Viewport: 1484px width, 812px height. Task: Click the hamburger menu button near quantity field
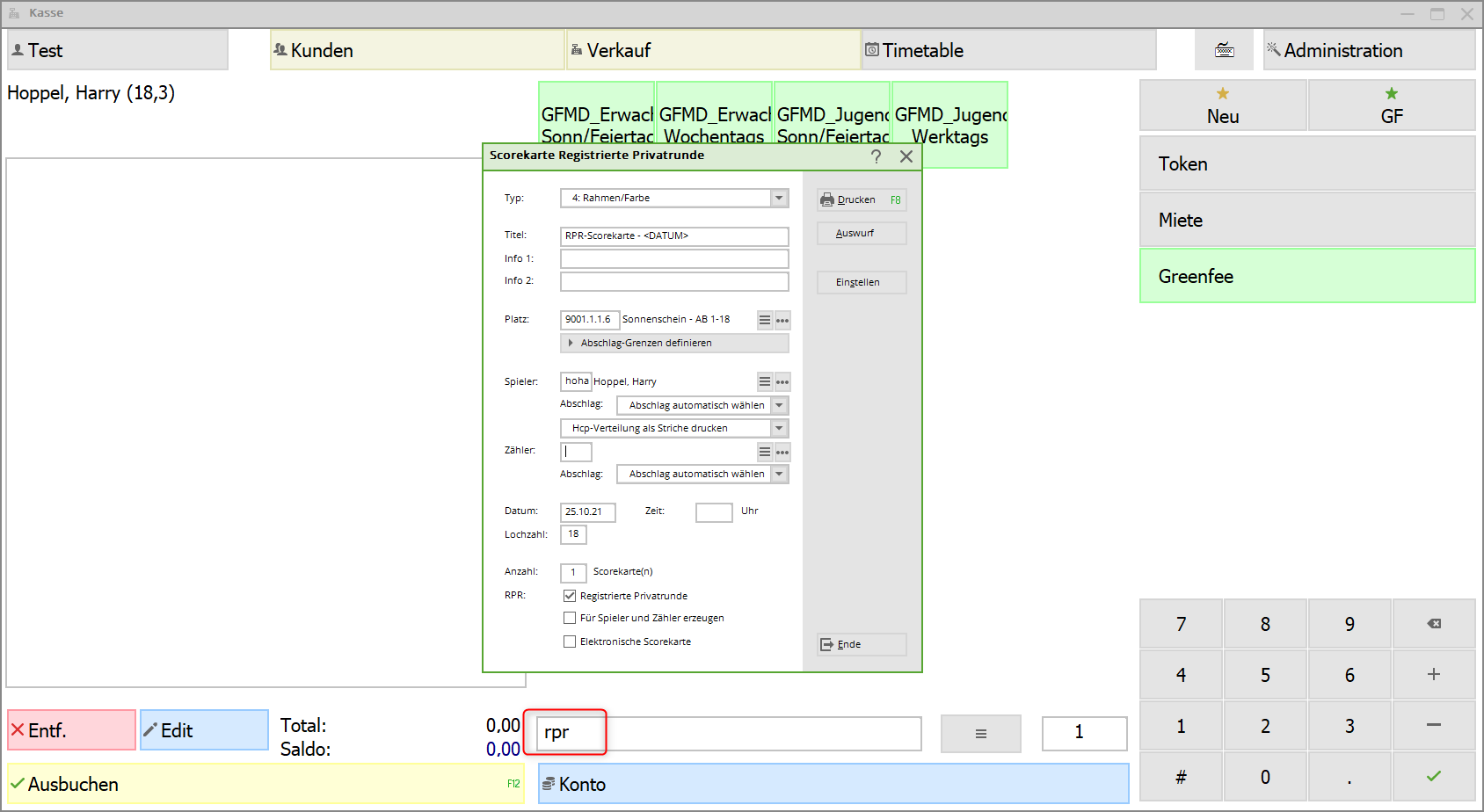980,734
